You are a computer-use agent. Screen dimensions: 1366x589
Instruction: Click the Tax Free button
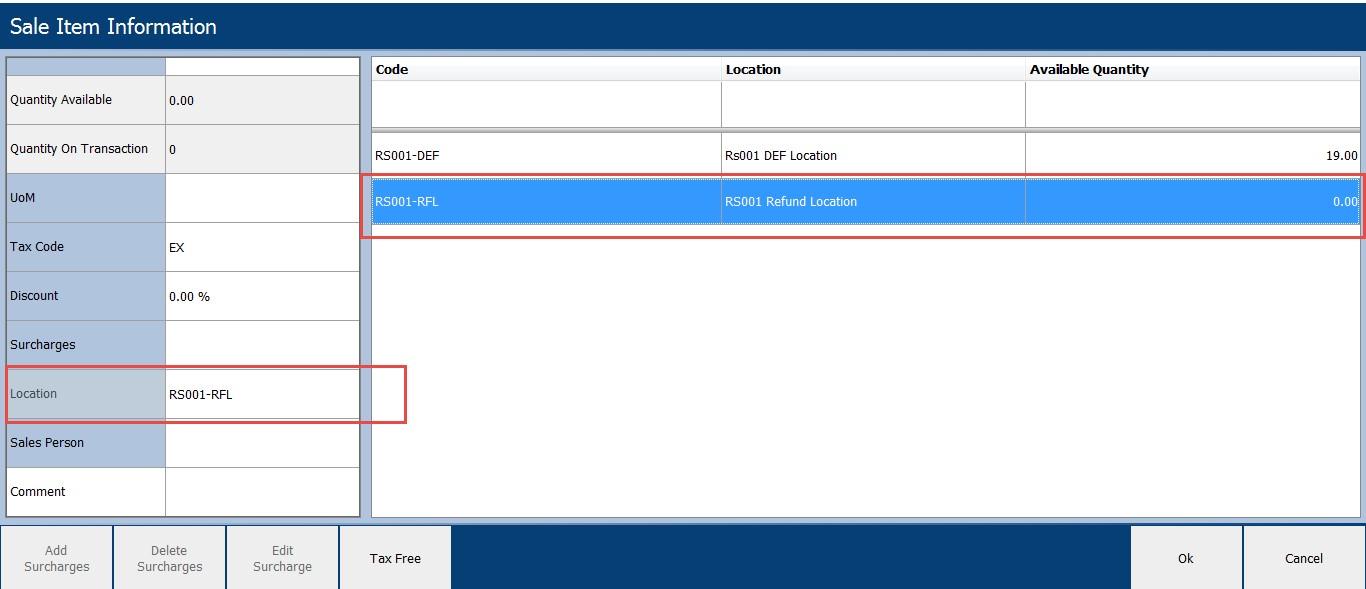395,558
